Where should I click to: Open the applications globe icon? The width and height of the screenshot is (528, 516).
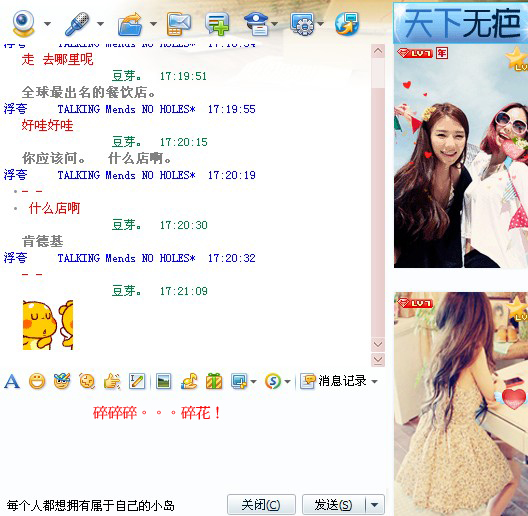coord(347,24)
